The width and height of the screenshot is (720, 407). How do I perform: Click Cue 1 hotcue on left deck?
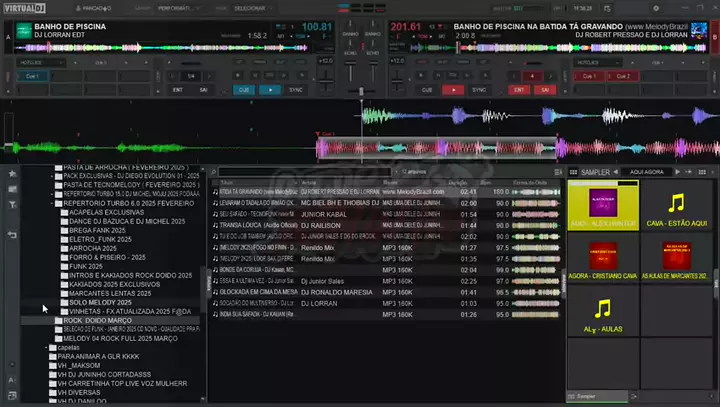coord(32,75)
